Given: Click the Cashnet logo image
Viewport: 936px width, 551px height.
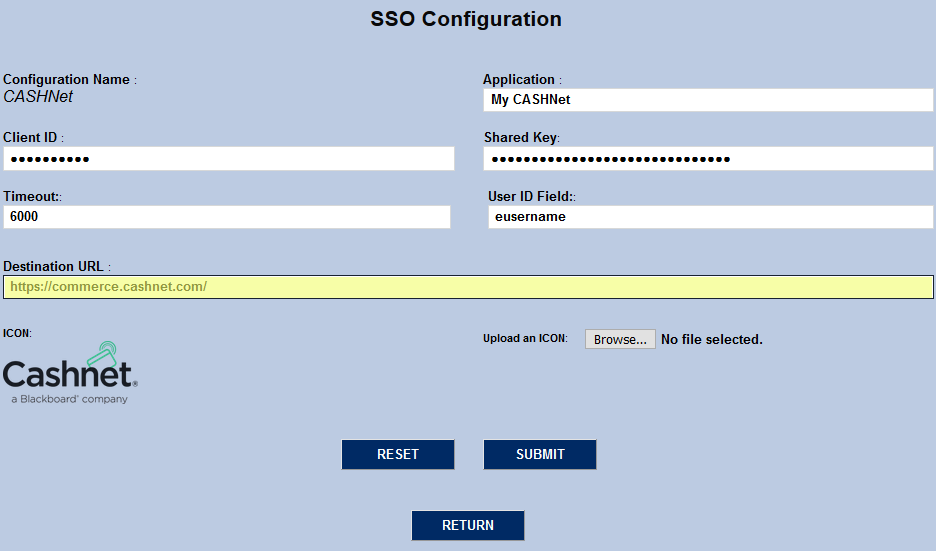Looking at the screenshot, I should 70,373.
